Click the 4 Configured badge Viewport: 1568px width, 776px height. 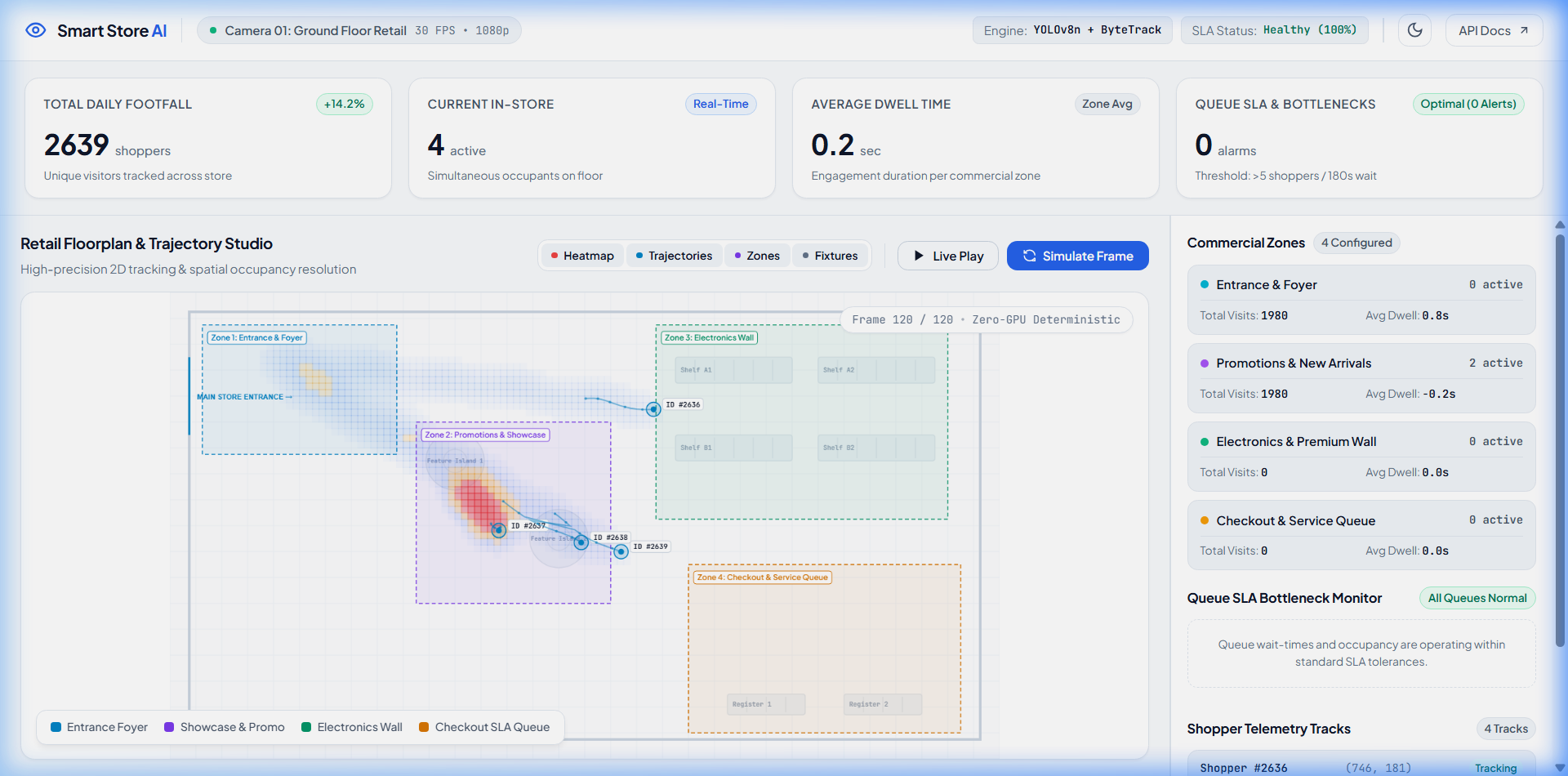pos(1356,243)
